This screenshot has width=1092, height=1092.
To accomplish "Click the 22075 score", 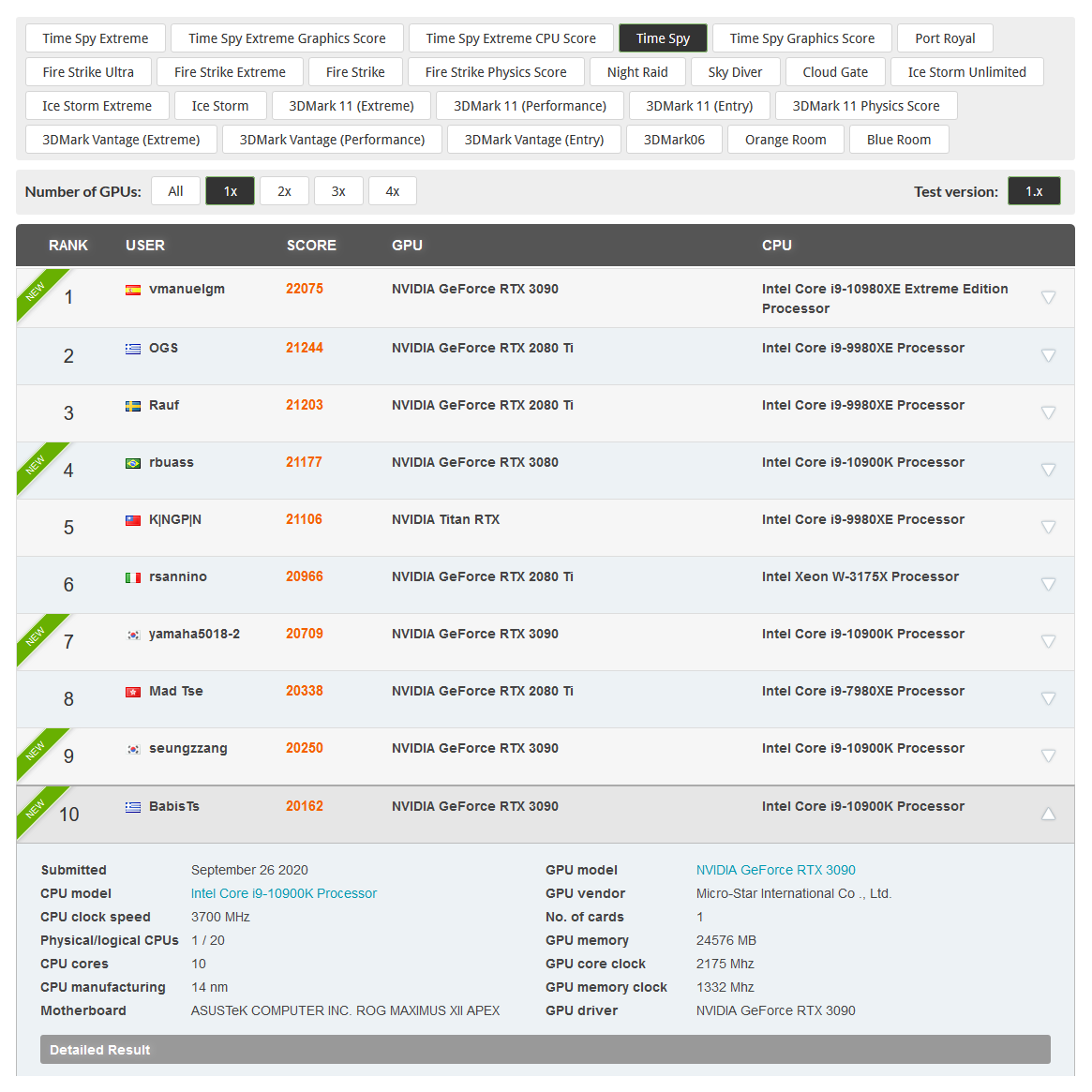I will click(305, 289).
